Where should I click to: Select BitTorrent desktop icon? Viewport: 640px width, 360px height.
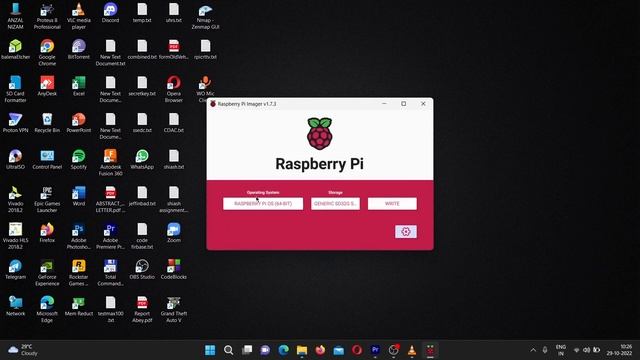click(x=79, y=50)
